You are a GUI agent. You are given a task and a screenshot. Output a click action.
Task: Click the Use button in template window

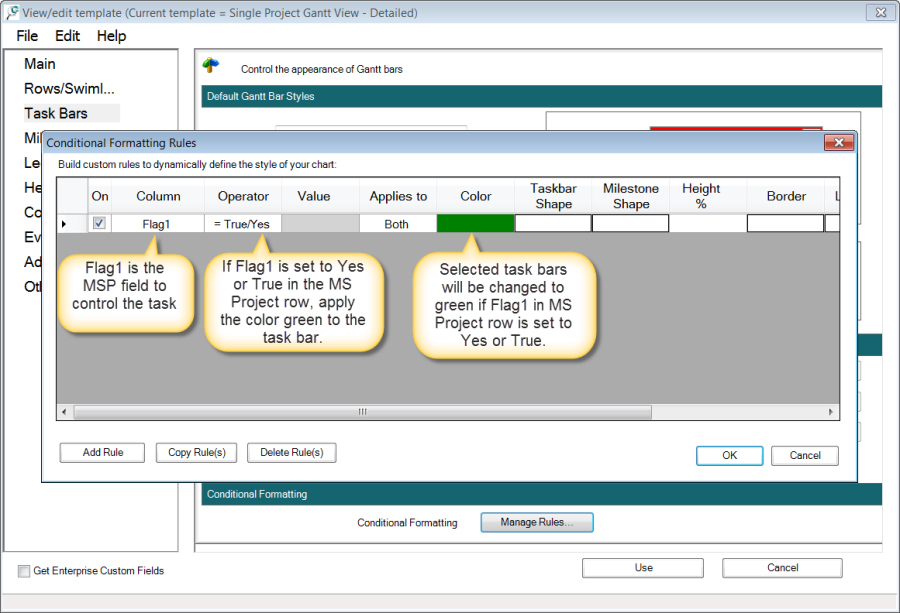pos(643,568)
